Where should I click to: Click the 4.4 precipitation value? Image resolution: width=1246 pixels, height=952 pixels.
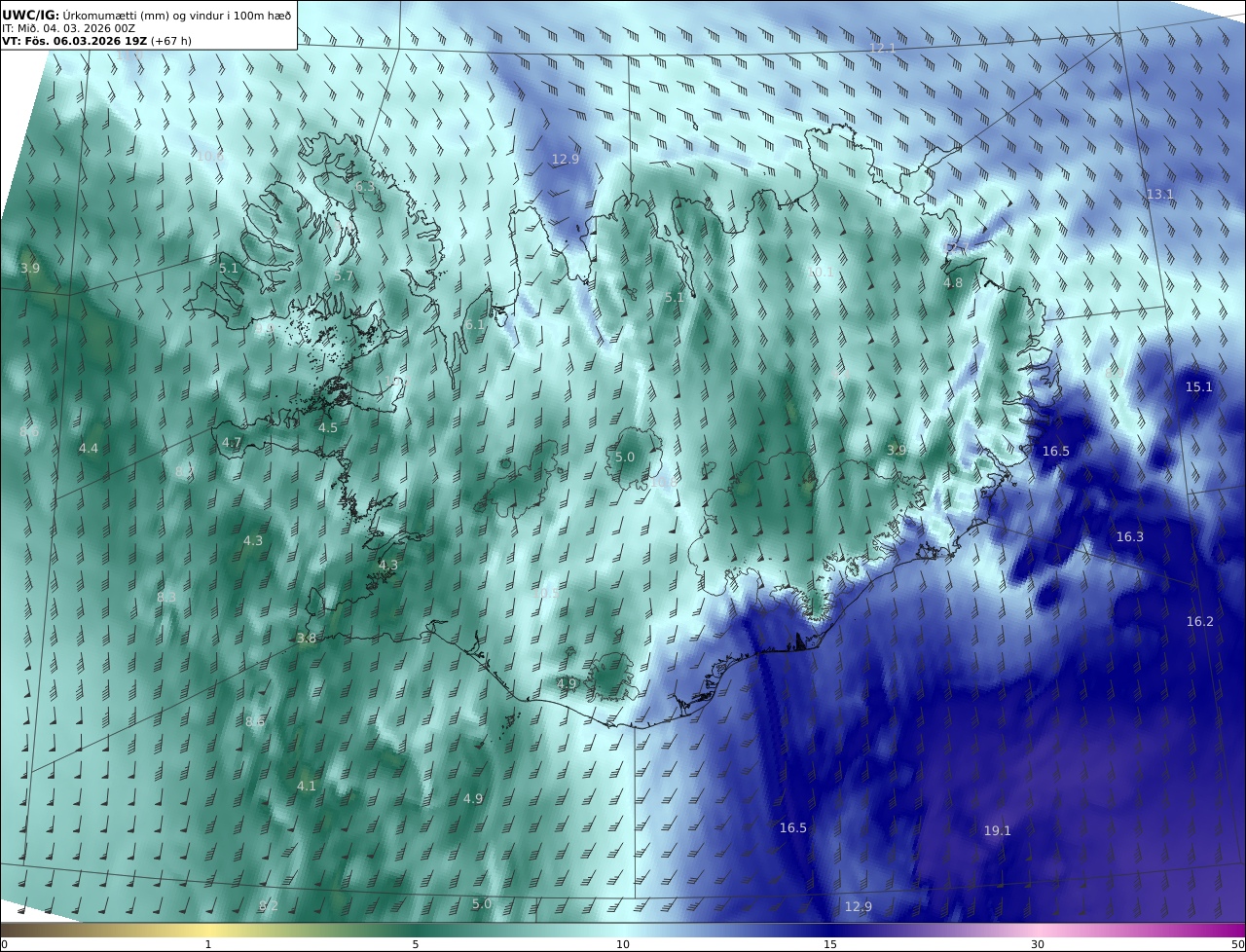pos(89,449)
